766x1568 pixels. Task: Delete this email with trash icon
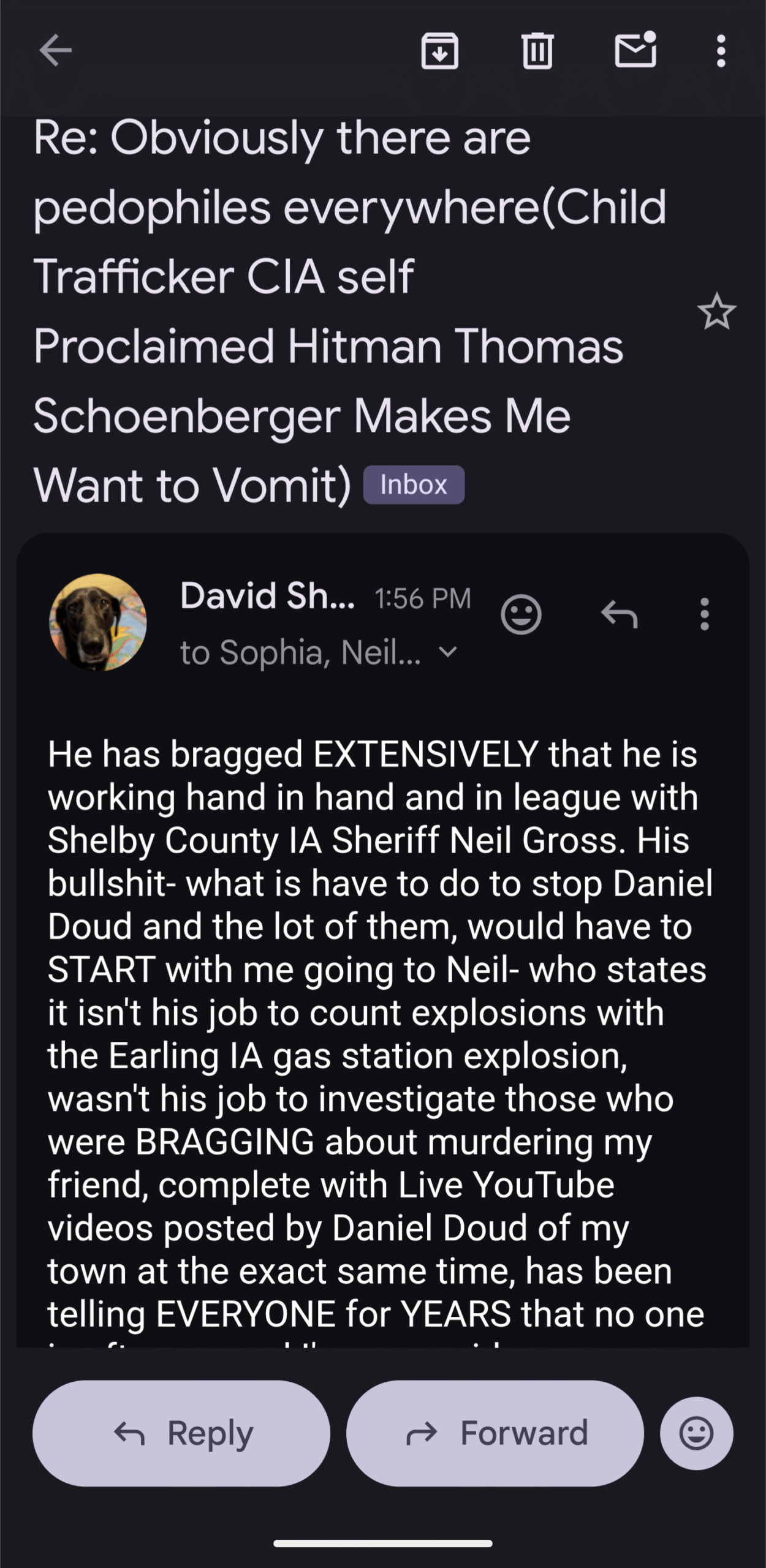coord(537,50)
